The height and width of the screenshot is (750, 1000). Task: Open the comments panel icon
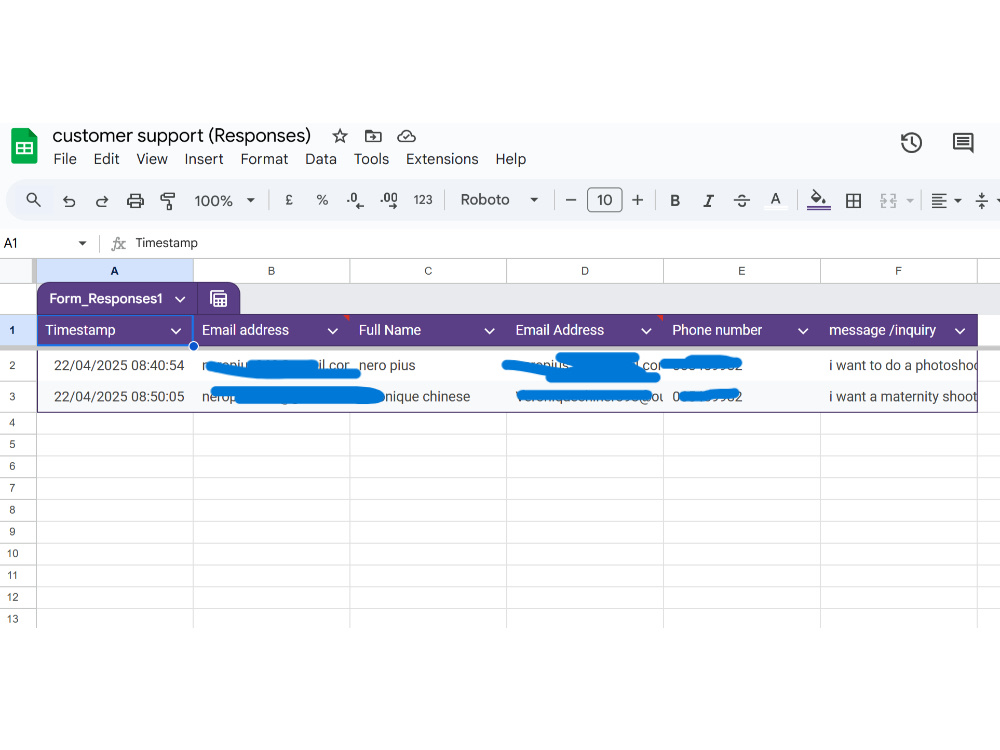[x=963, y=142]
